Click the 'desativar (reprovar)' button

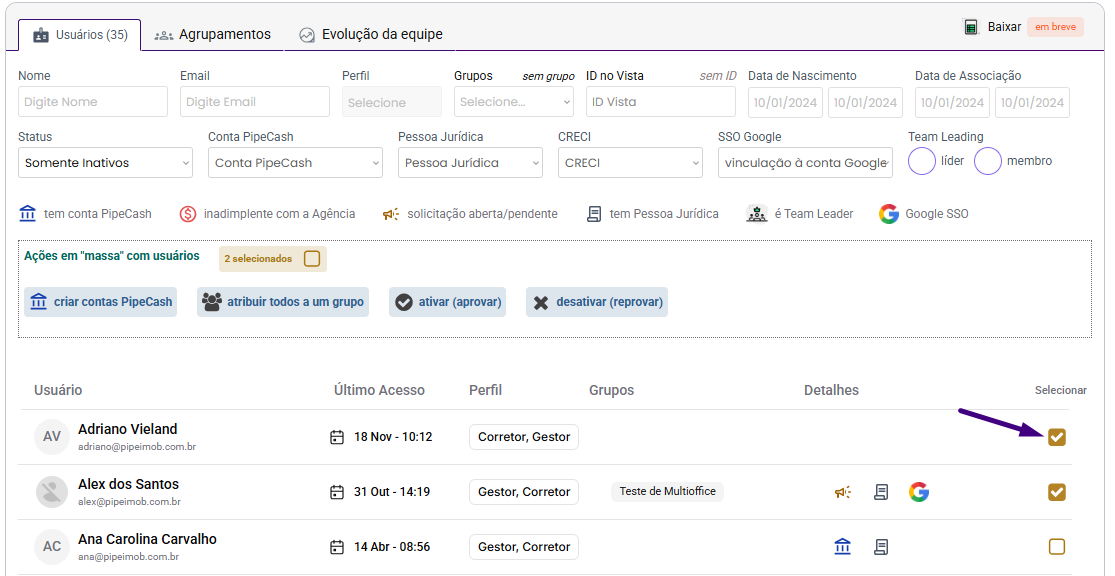(x=597, y=302)
